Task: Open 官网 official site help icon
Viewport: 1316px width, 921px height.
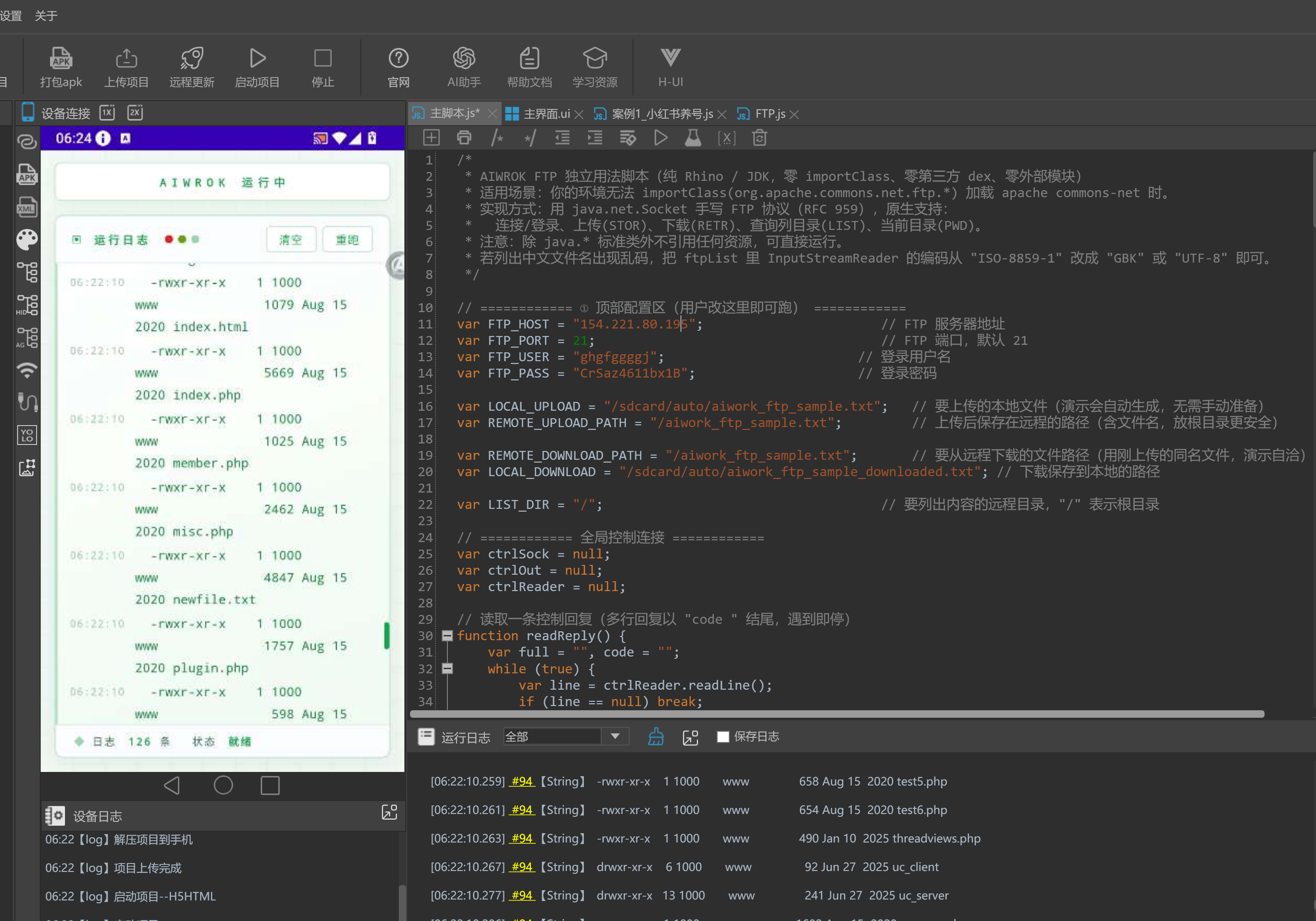Action: point(398,67)
